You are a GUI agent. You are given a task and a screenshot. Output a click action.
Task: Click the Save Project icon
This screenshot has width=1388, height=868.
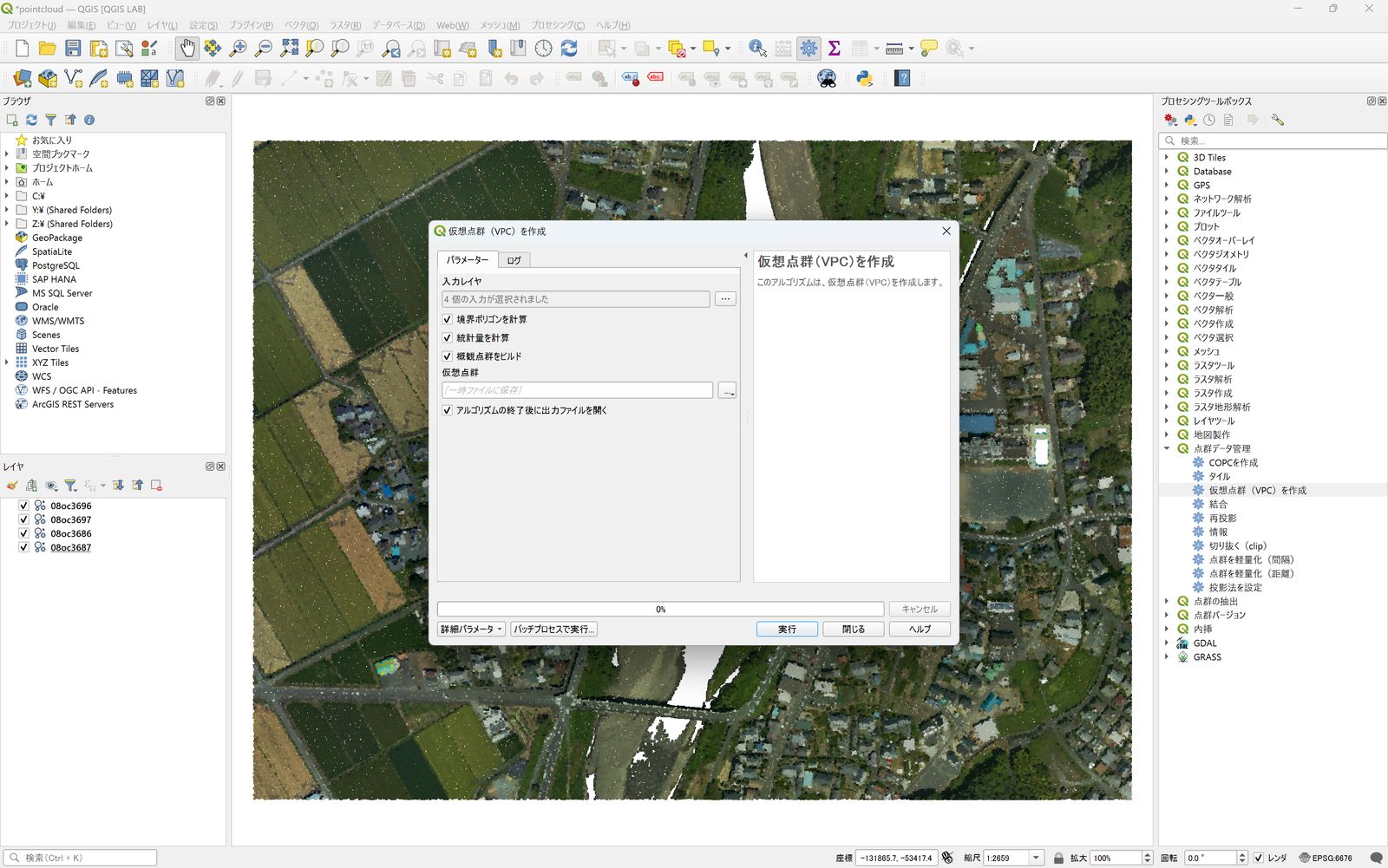click(x=73, y=49)
